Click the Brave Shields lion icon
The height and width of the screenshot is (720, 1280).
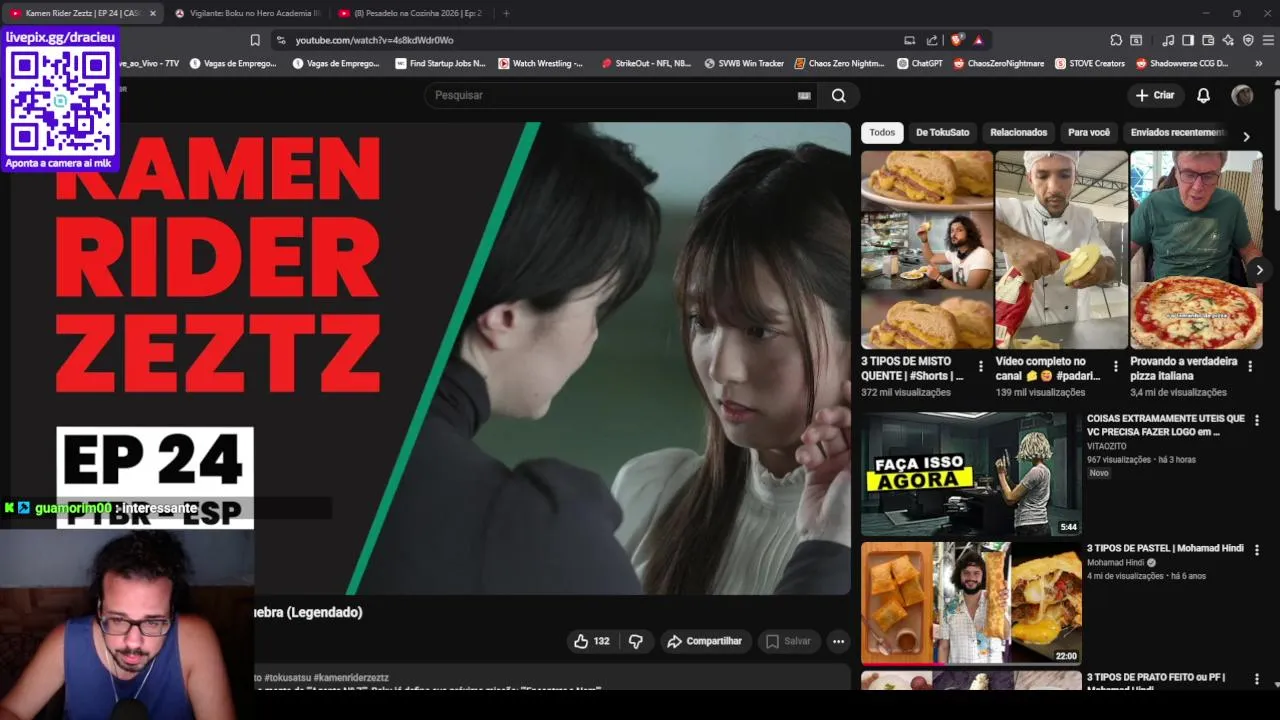(x=957, y=40)
